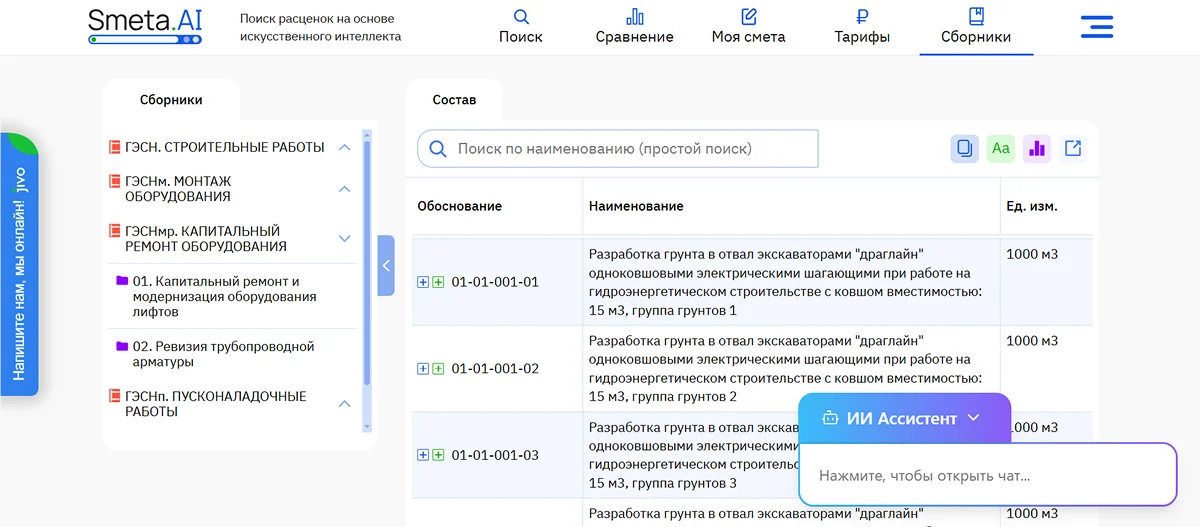Click the purple bar chart icon
1200x527 pixels.
click(1036, 149)
